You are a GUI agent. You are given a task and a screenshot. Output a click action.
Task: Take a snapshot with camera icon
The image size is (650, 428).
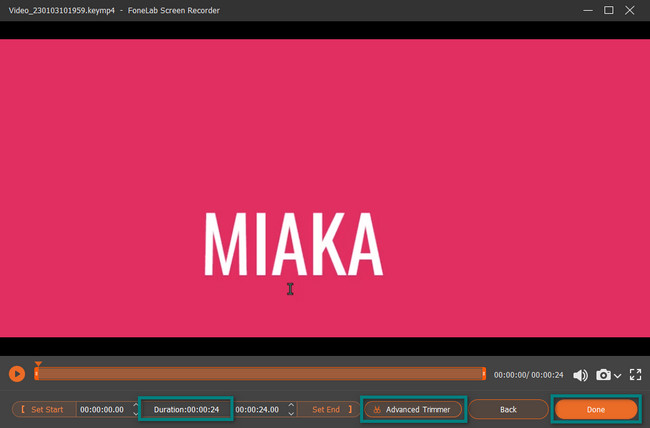pos(603,374)
